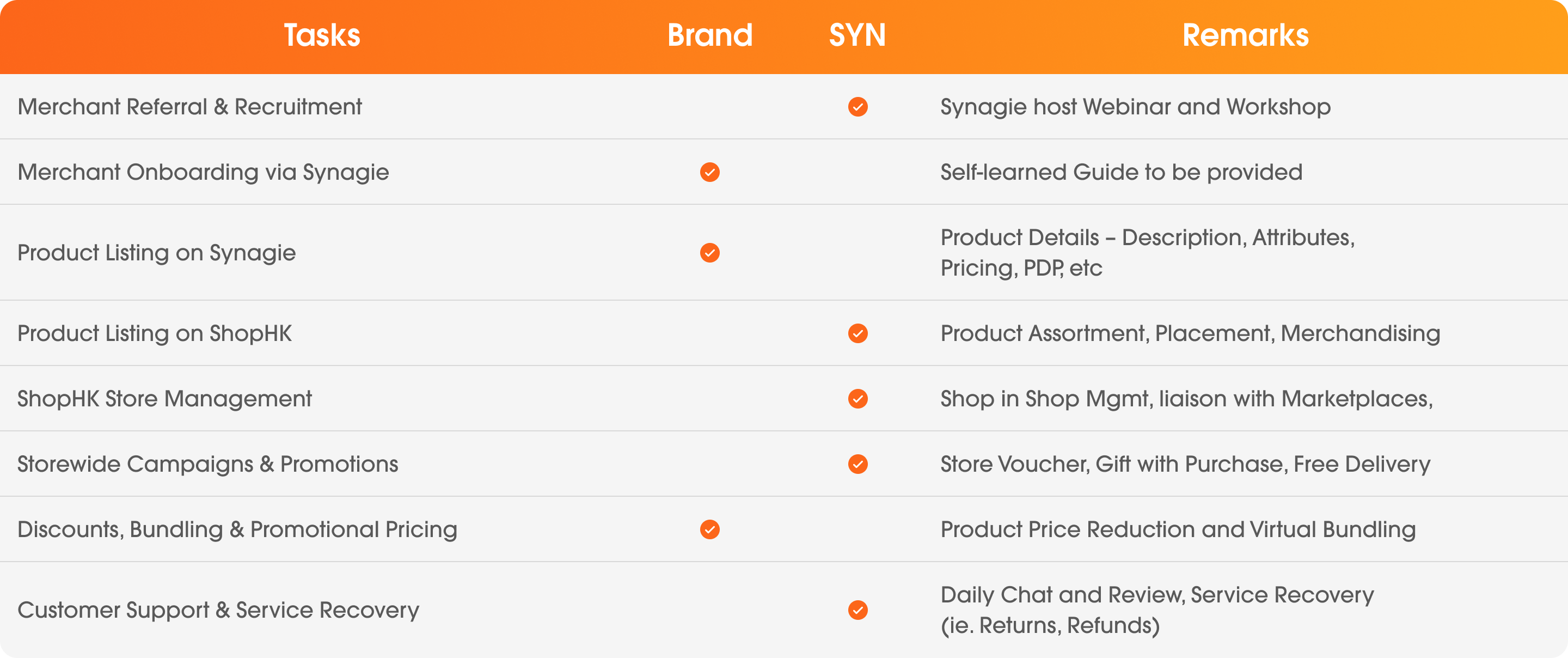Select the SYN column header
Viewport: 1568px width, 658px height.
pos(857,35)
